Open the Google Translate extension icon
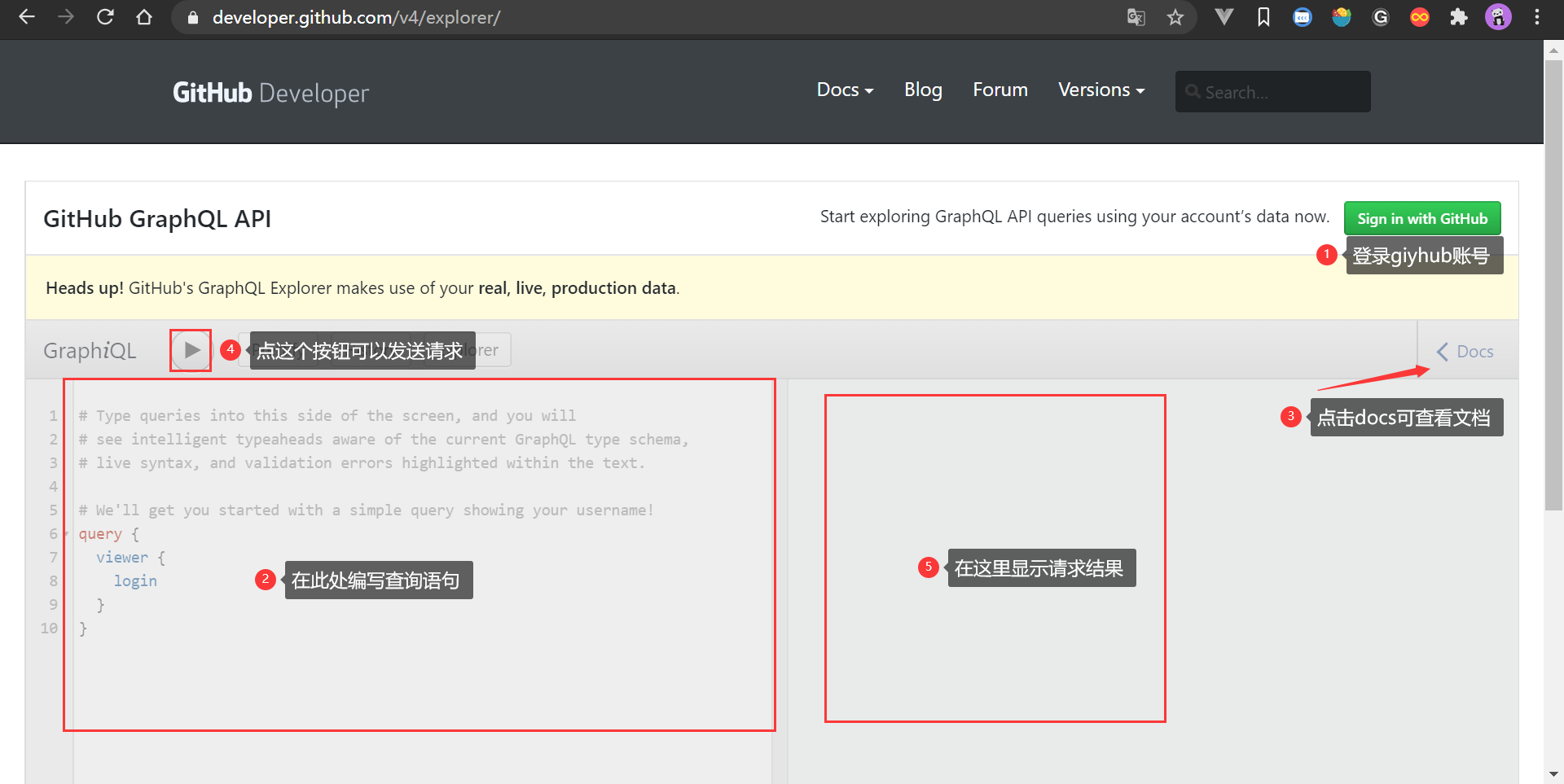The height and width of the screenshot is (784, 1564). [x=1136, y=17]
